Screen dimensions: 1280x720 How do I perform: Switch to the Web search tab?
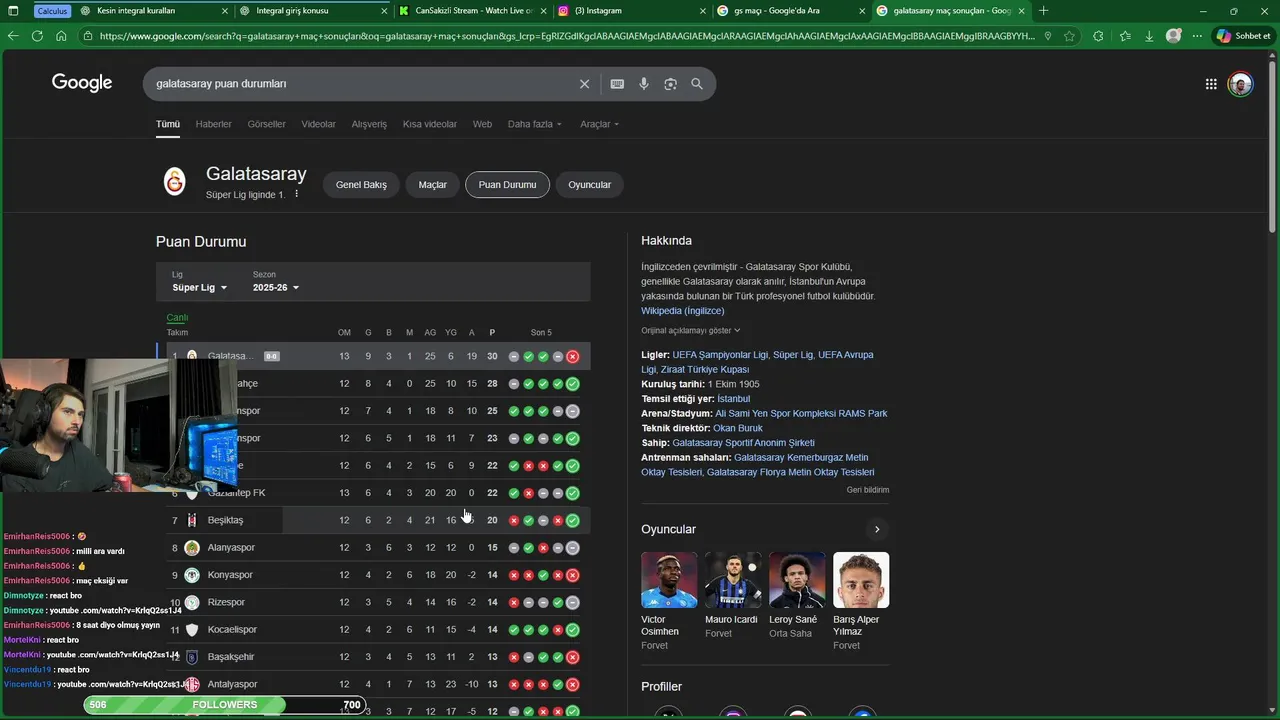(482, 124)
